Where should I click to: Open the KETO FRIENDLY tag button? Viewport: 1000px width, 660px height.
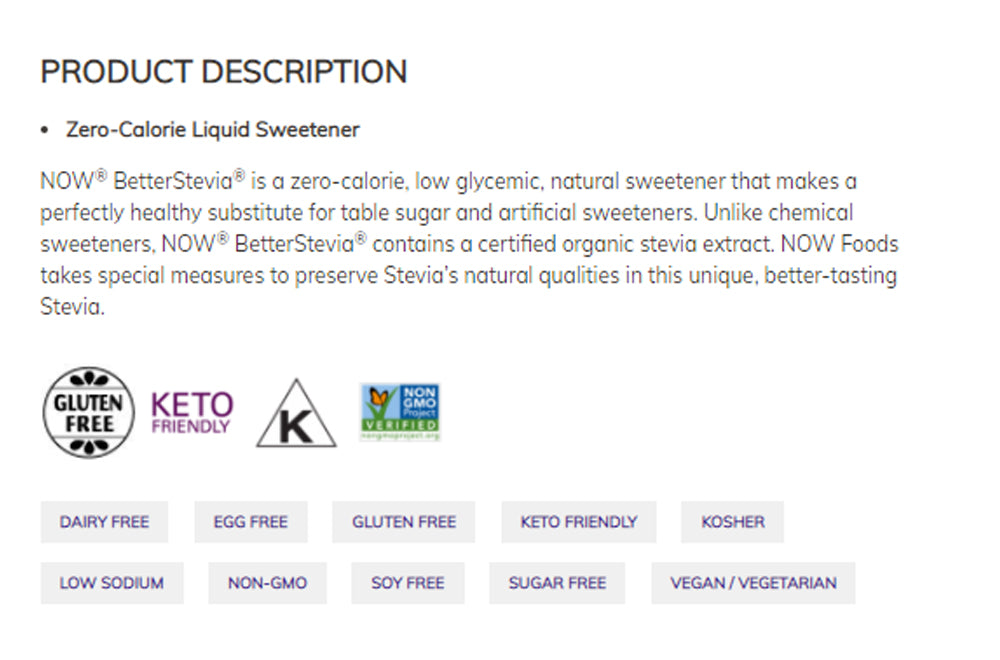578,522
